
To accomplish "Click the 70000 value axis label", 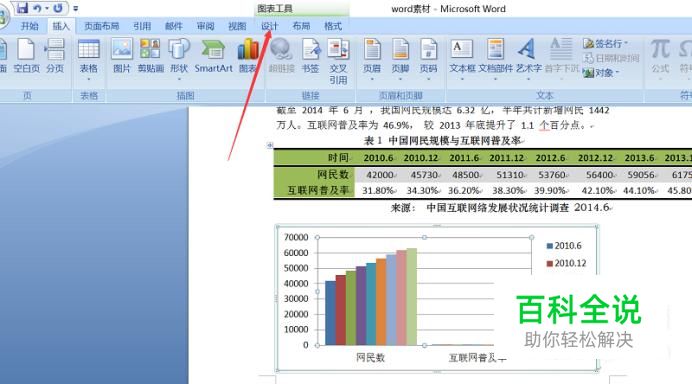I will pyautogui.click(x=296, y=237).
